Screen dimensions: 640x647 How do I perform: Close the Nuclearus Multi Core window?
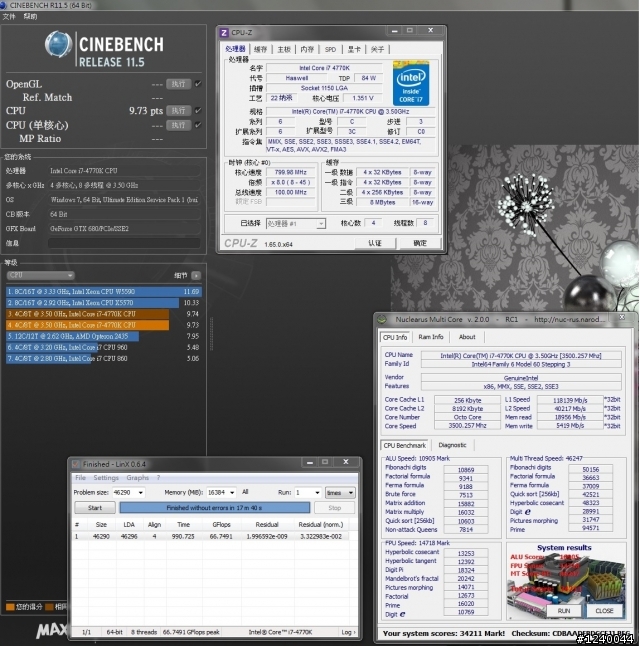coord(622,317)
